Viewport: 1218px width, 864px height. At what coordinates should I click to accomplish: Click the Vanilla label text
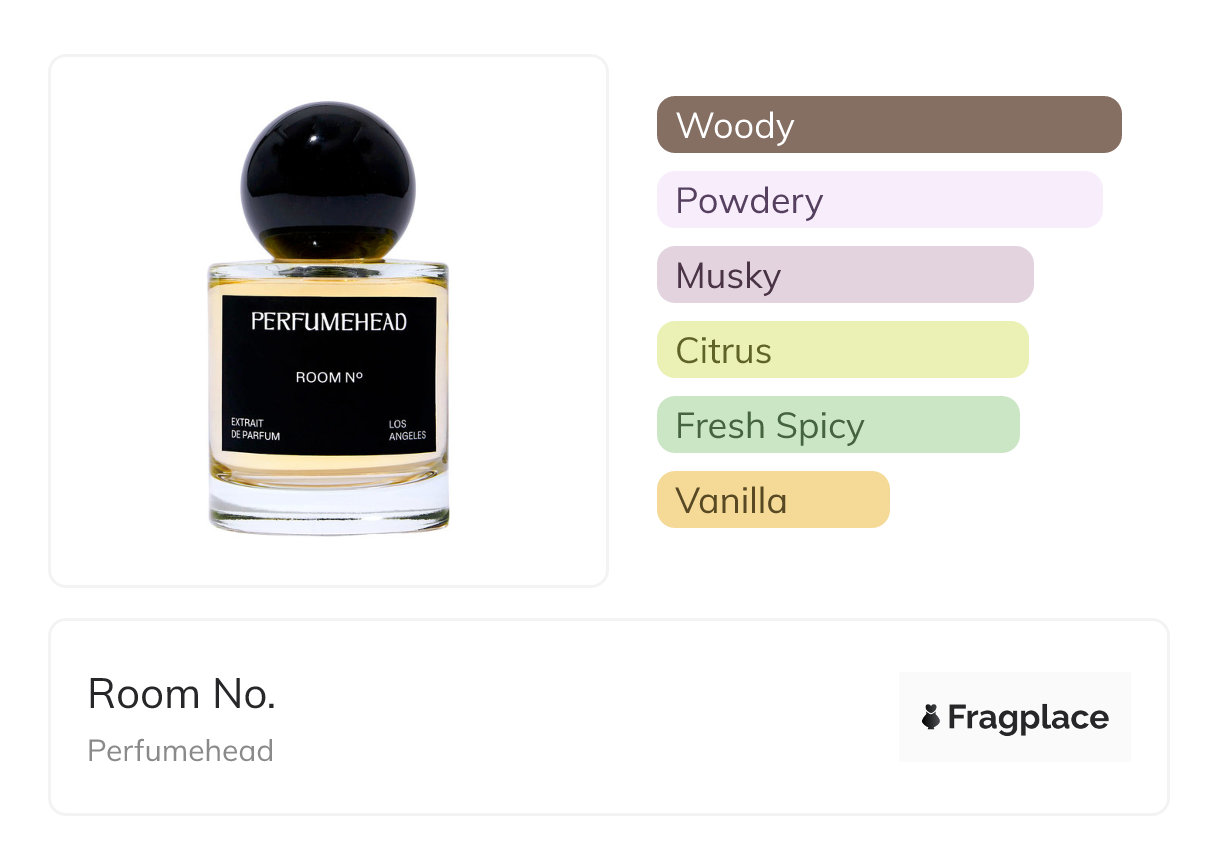(732, 501)
